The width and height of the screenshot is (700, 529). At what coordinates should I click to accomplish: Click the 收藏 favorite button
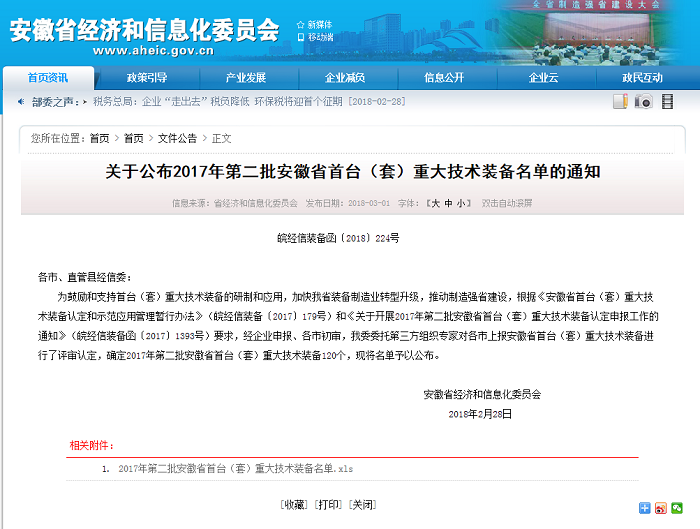(x=294, y=504)
